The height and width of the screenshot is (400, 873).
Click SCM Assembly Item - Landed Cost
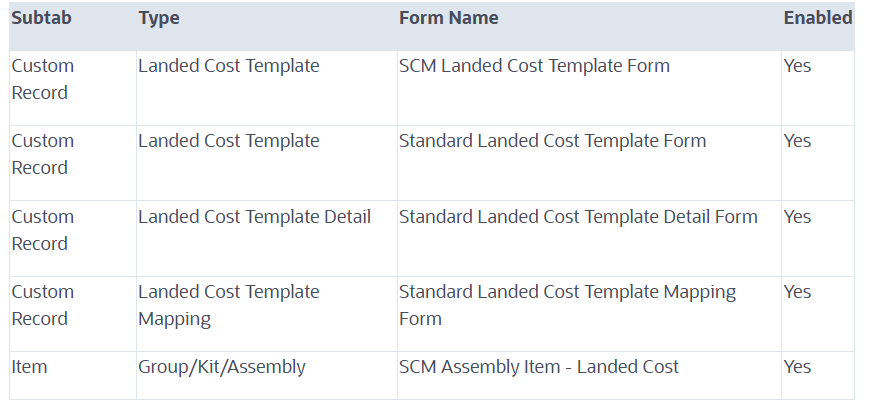point(538,367)
